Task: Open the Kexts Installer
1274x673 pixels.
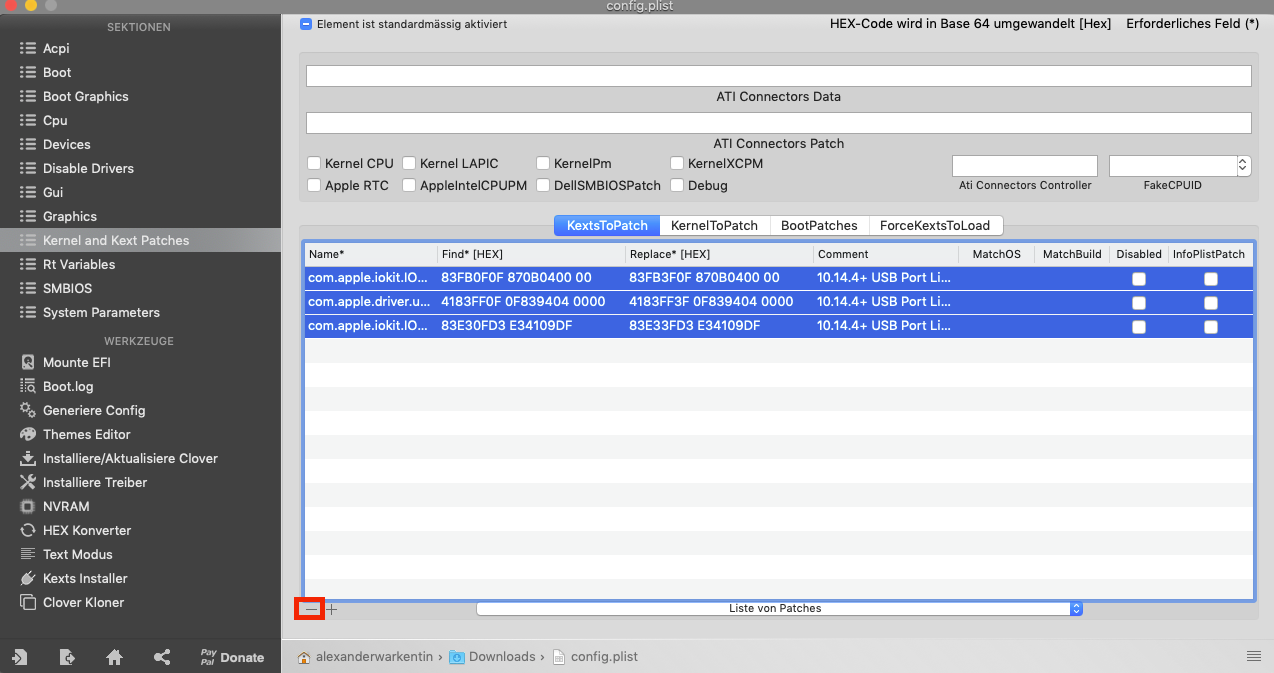Action: 85,578
